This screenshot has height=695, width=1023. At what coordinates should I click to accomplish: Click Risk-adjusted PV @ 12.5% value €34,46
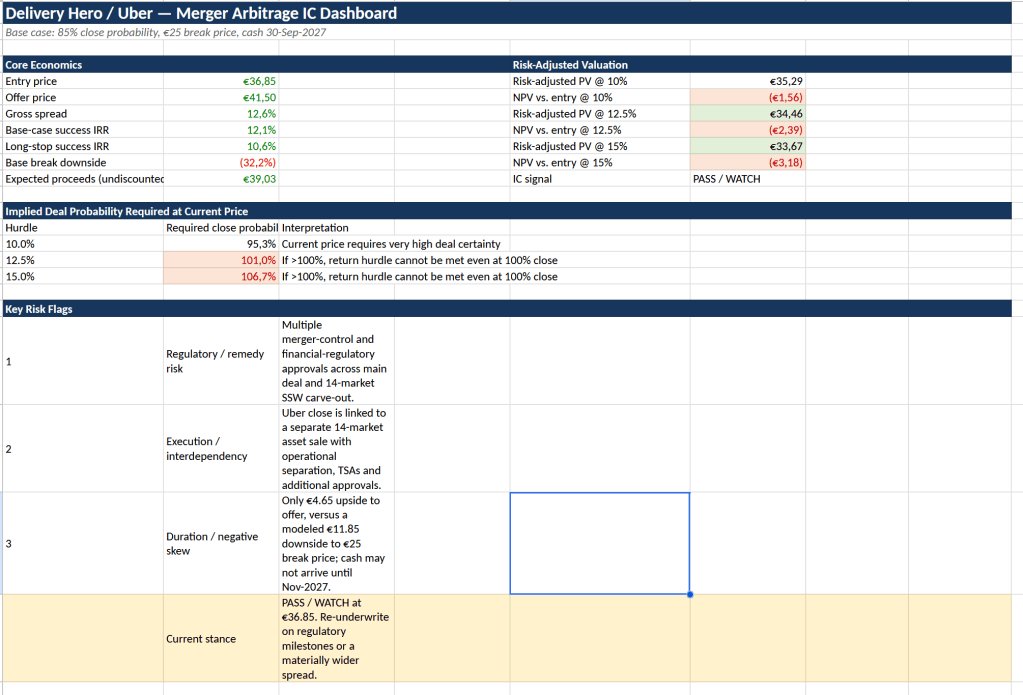click(x=748, y=114)
